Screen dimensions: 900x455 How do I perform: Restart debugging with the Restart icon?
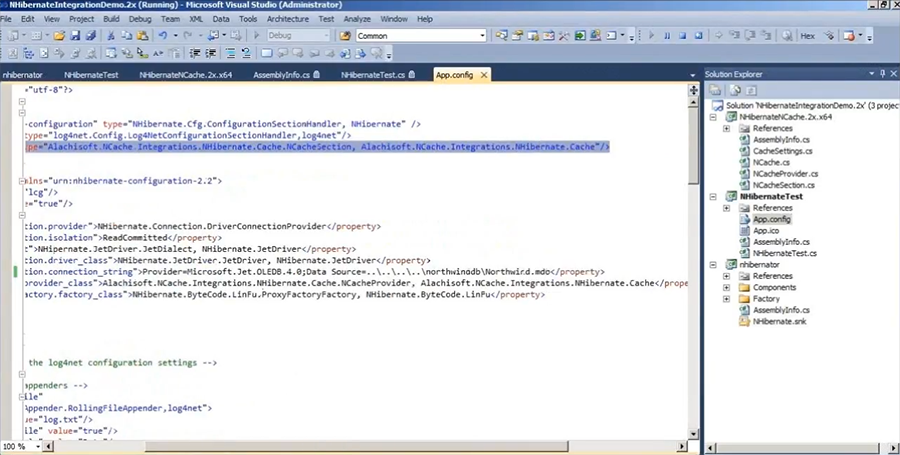coord(699,36)
